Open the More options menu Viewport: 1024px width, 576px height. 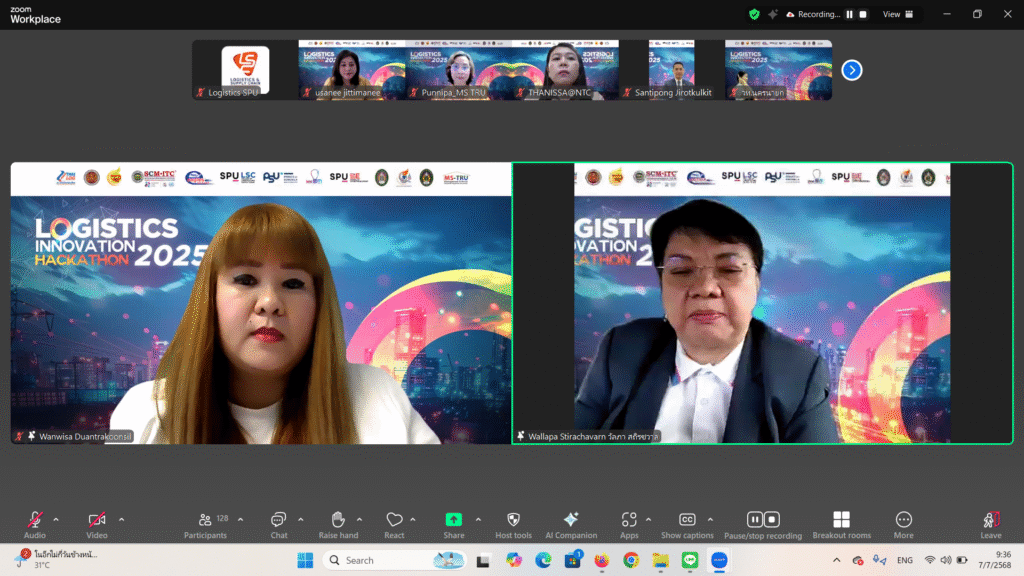tap(904, 525)
